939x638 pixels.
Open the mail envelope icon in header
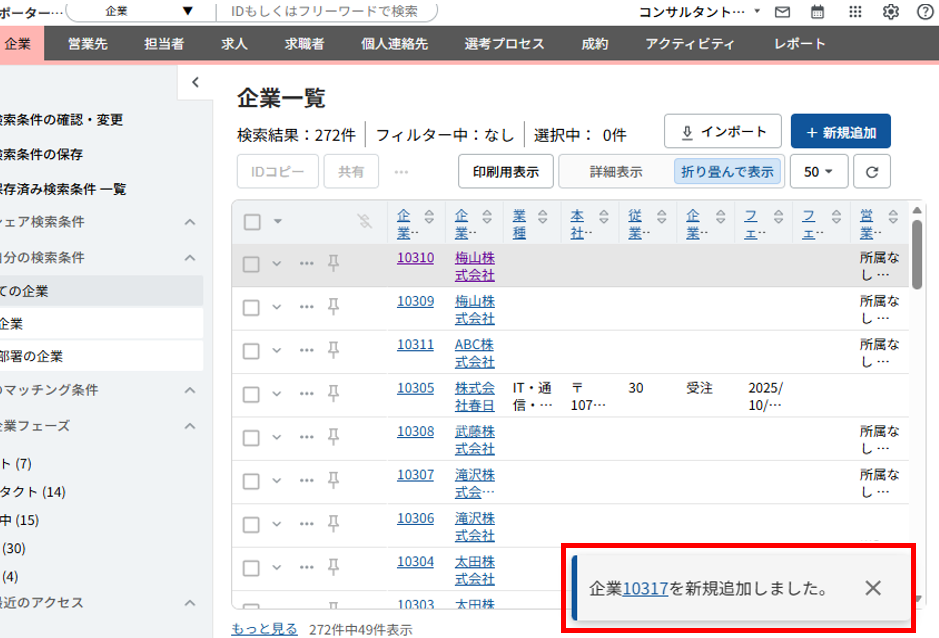coord(782,12)
